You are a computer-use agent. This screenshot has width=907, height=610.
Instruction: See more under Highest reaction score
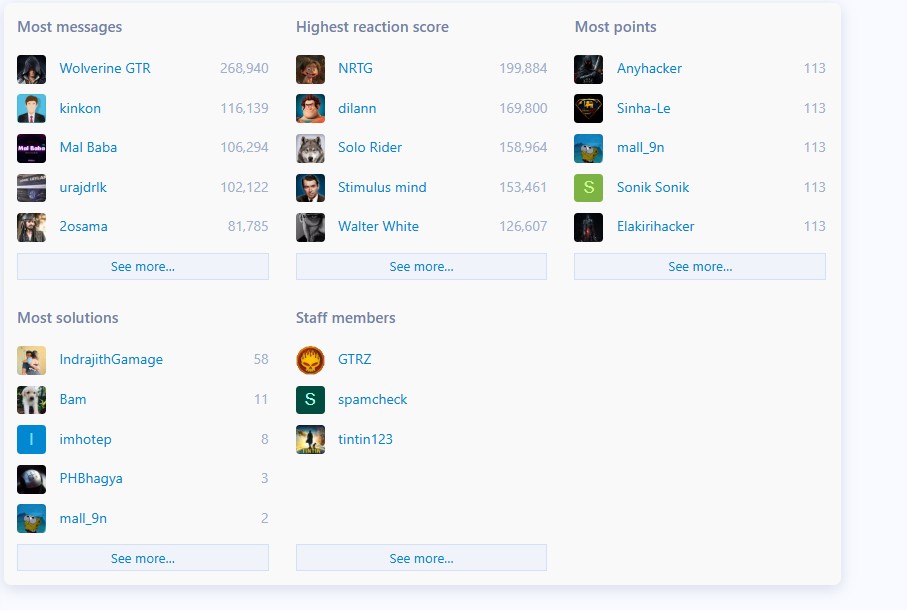pyautogui.click(x=421, y=267)
